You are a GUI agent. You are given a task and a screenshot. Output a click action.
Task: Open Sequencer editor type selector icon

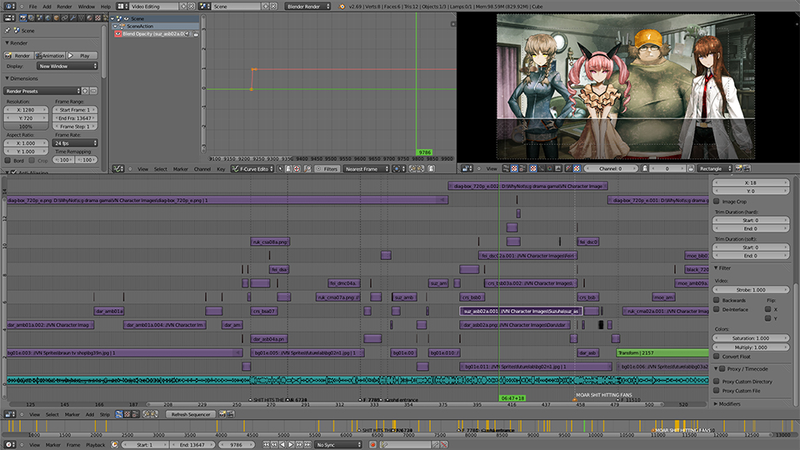pos(8,414)
